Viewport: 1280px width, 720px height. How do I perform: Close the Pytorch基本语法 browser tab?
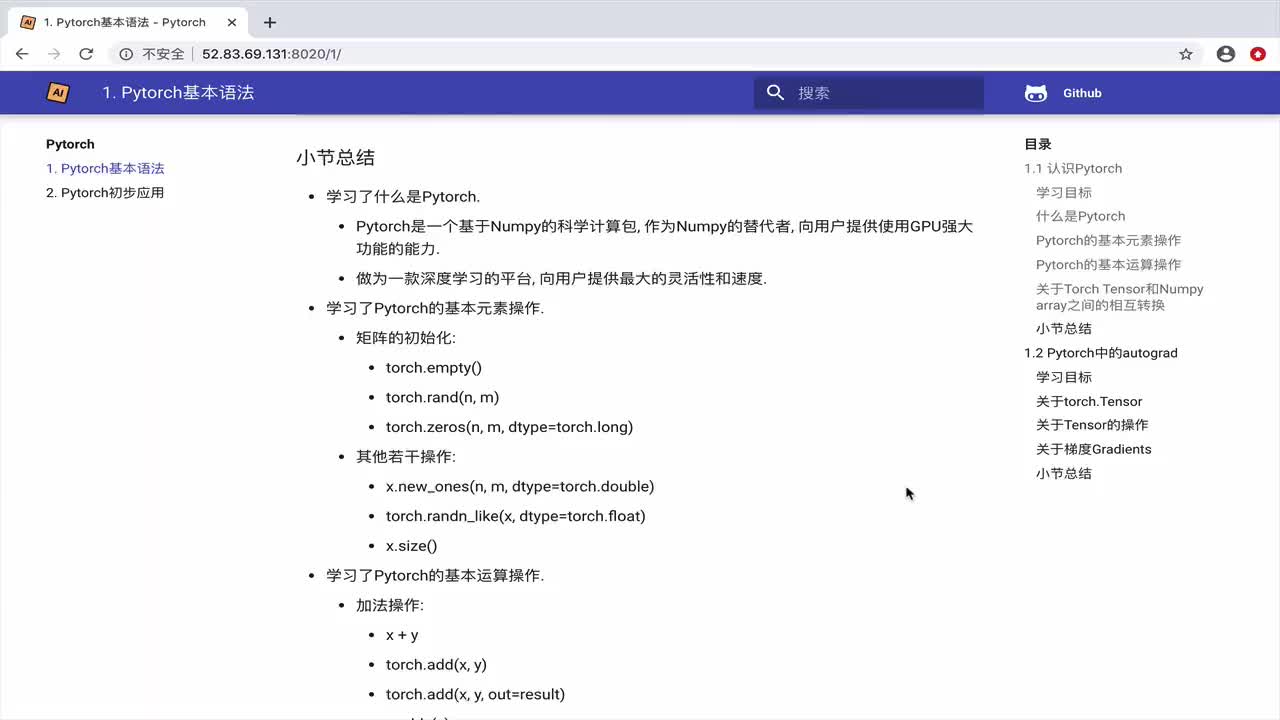233,22
